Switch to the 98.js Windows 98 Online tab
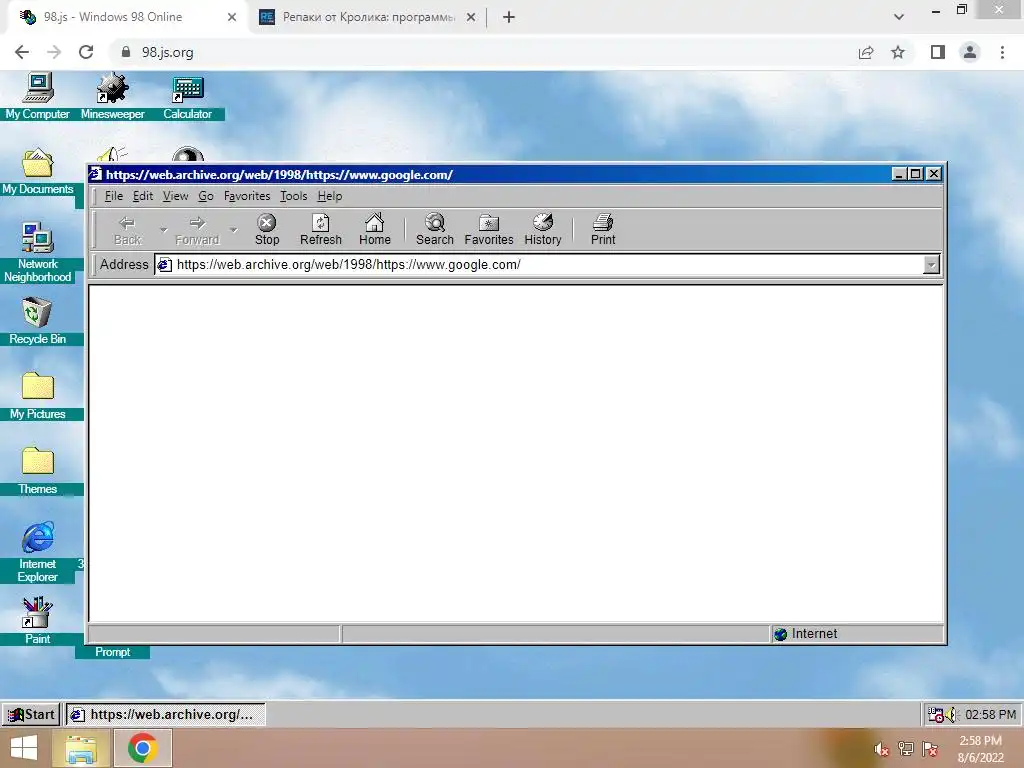Image resolution: width=1024 pixels, height=768 pixels. tap(124, 17)
